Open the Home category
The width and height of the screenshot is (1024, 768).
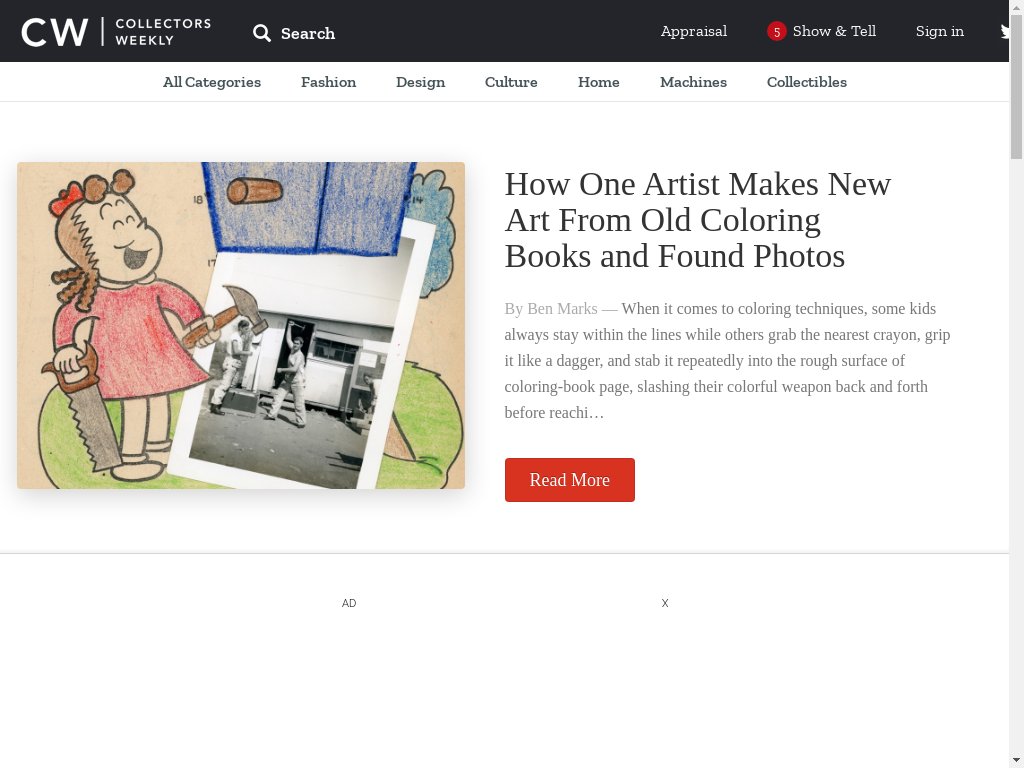click(x=599, y=82)
